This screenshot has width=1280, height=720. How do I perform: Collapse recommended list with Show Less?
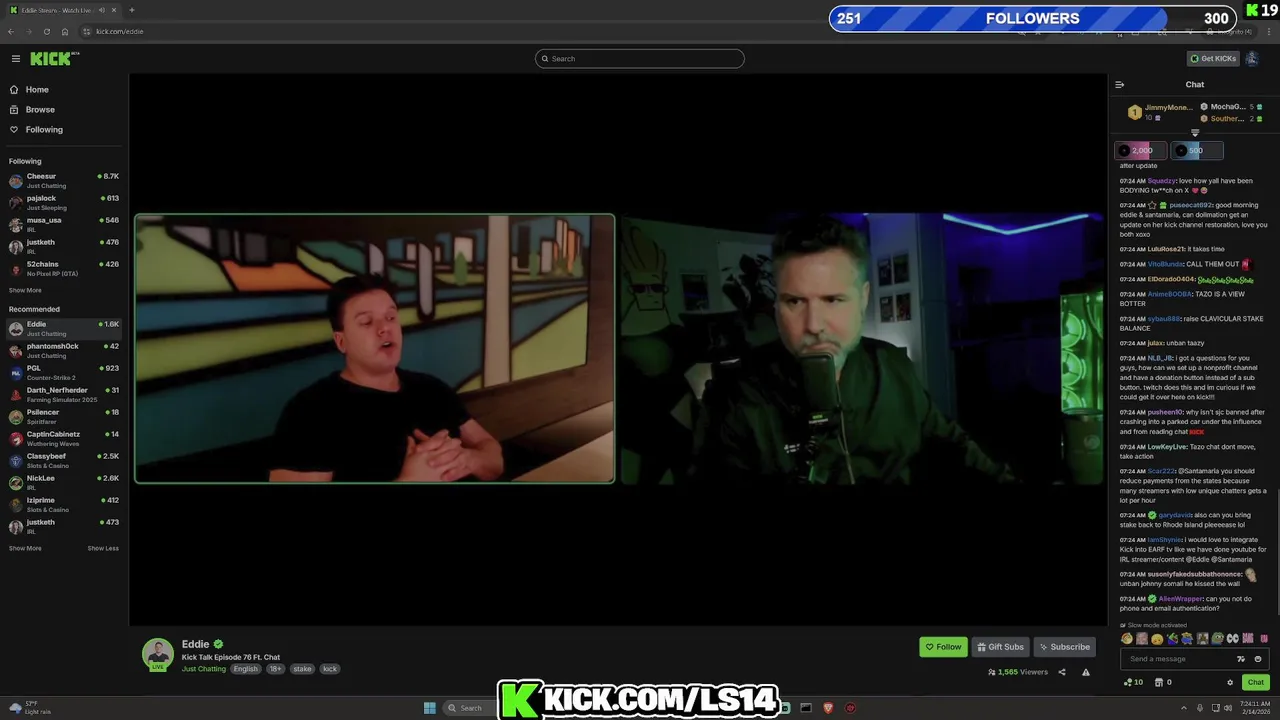point(103,549)
